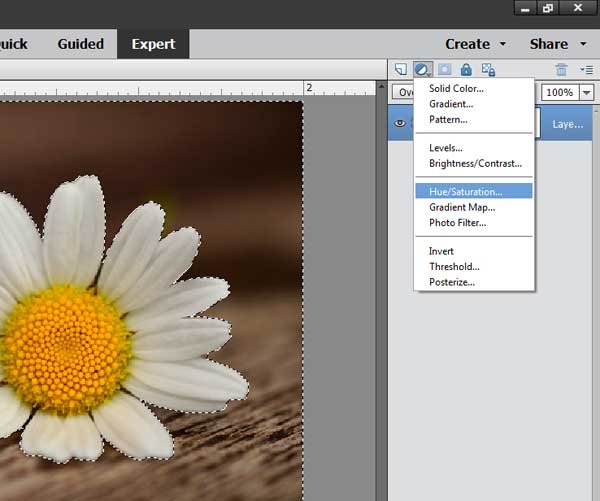This screenshot has height=501, width=600.
Task: Minimize the application window
Action: (x=525, y=8)
